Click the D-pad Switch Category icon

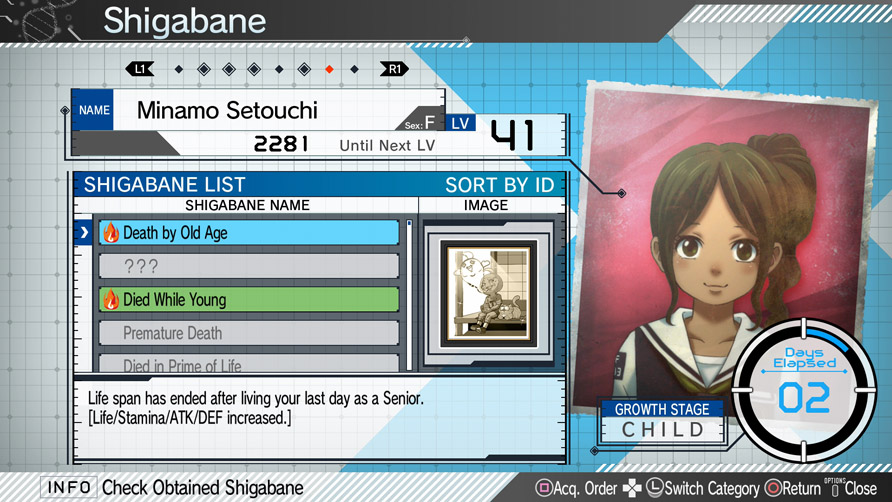632,488
